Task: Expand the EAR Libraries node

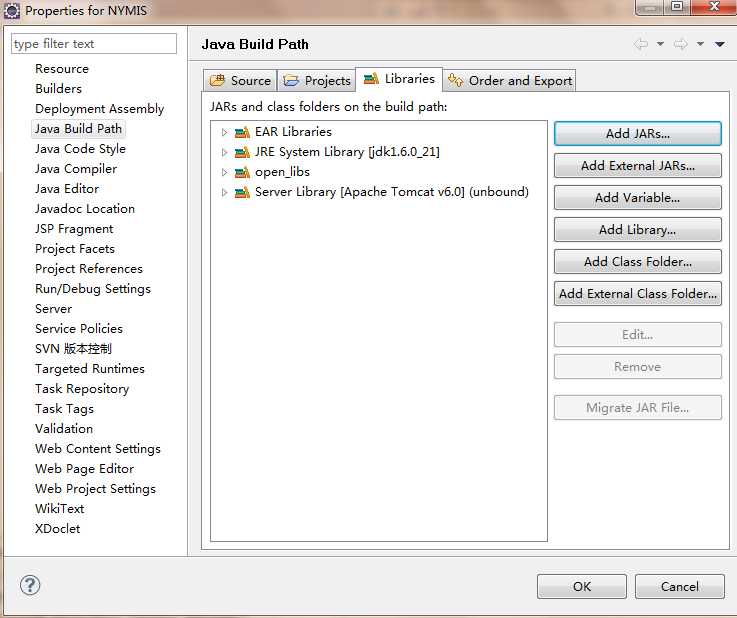Action: point(225,133)
